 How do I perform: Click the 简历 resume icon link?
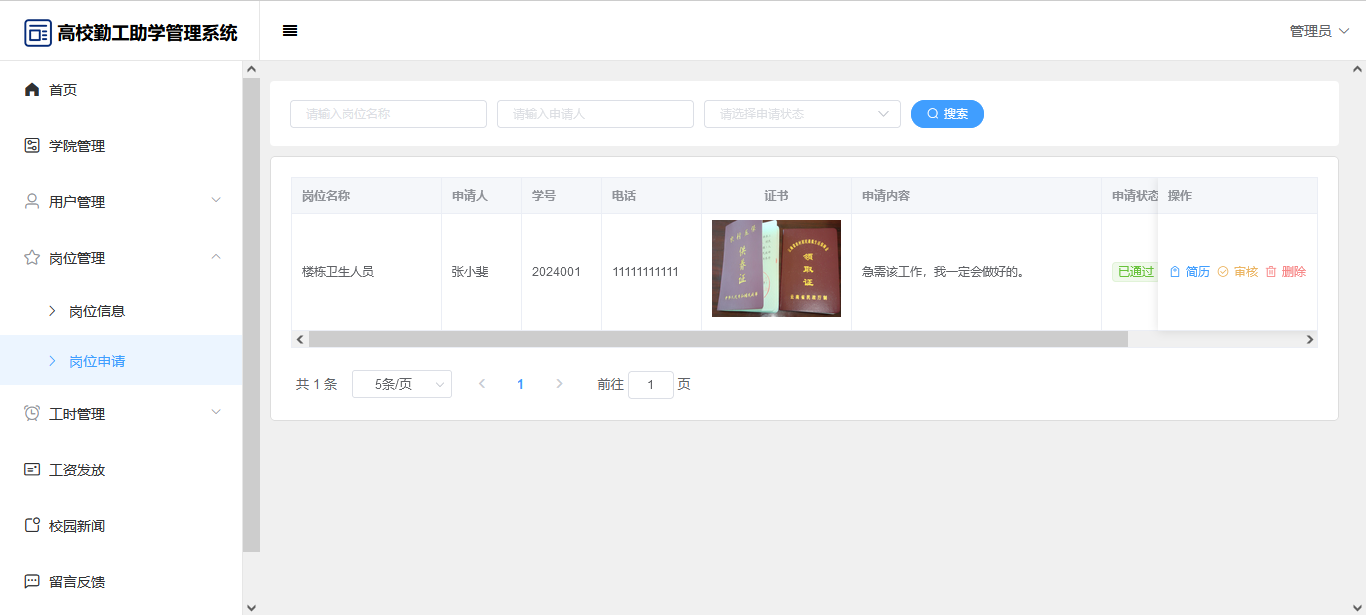[1189, 272]
